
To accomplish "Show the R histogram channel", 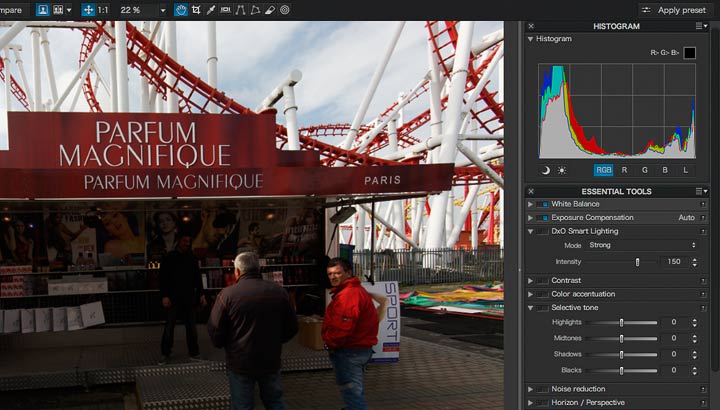I will (624, 170).
